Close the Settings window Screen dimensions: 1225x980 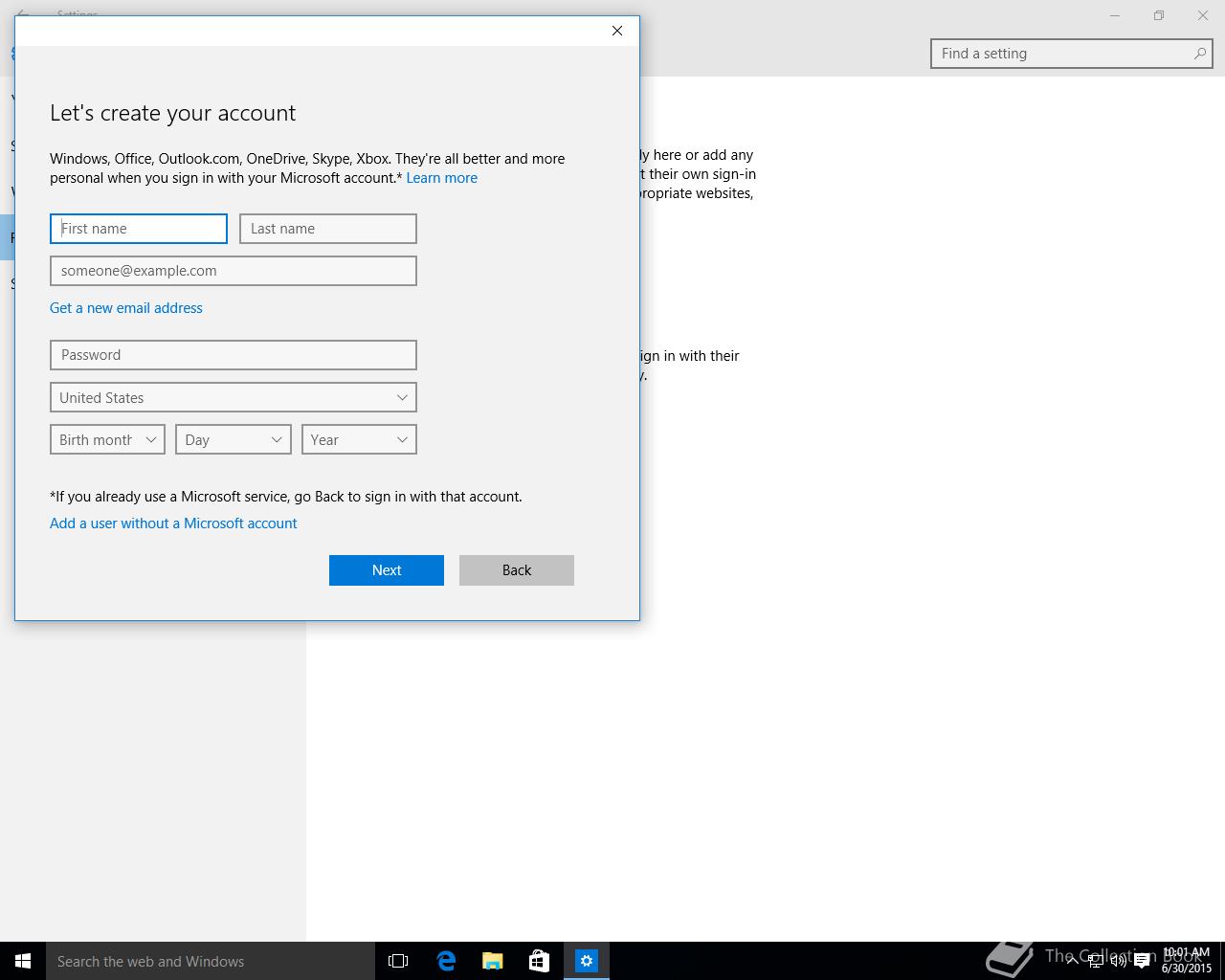pyautogui.click(x=1203, y=15)
